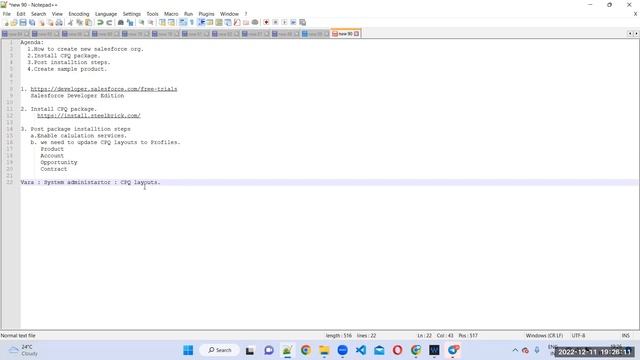This screenshot has height=360, width=640.
Task: Open Find with the binoculars icon
Action: tap(121, 22)
